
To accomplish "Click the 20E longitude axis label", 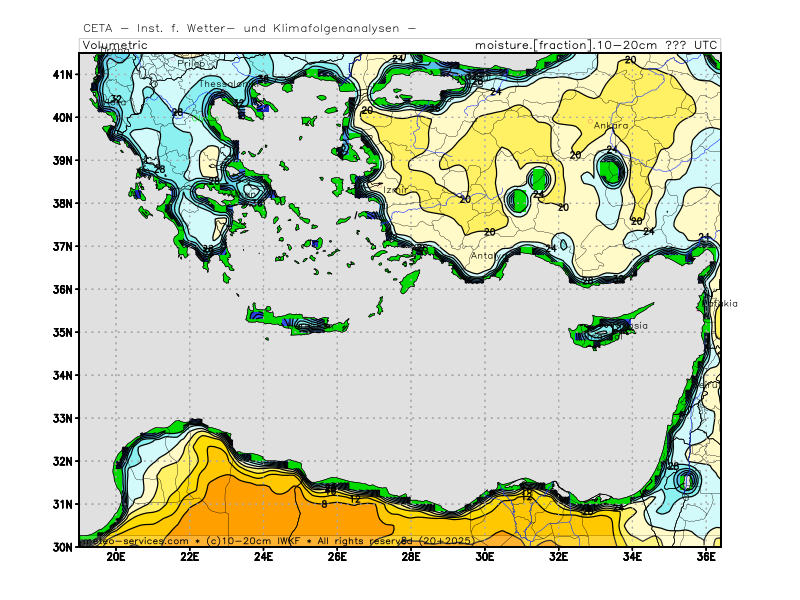I will coord(116,558).
